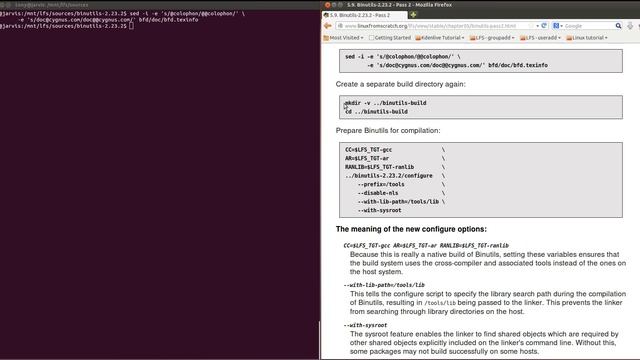Click '--prefix=/tools' option line
The image size is (640, 360).
click(381, 184)
